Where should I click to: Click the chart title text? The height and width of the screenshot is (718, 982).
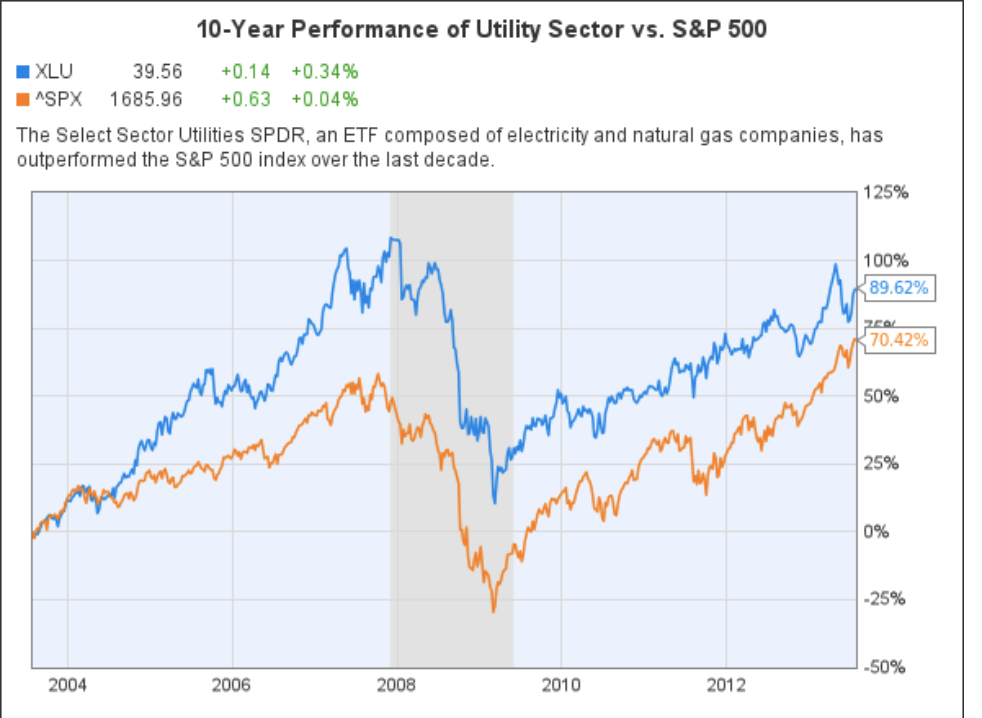coord(481,29)
